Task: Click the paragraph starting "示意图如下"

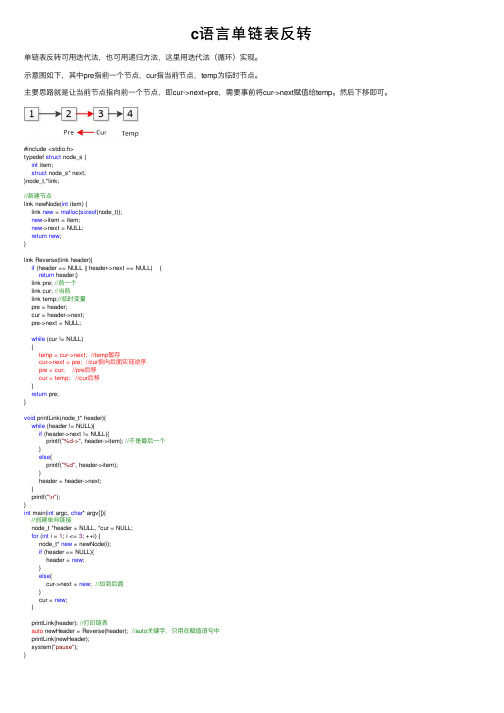Action: tap(142, 75)
